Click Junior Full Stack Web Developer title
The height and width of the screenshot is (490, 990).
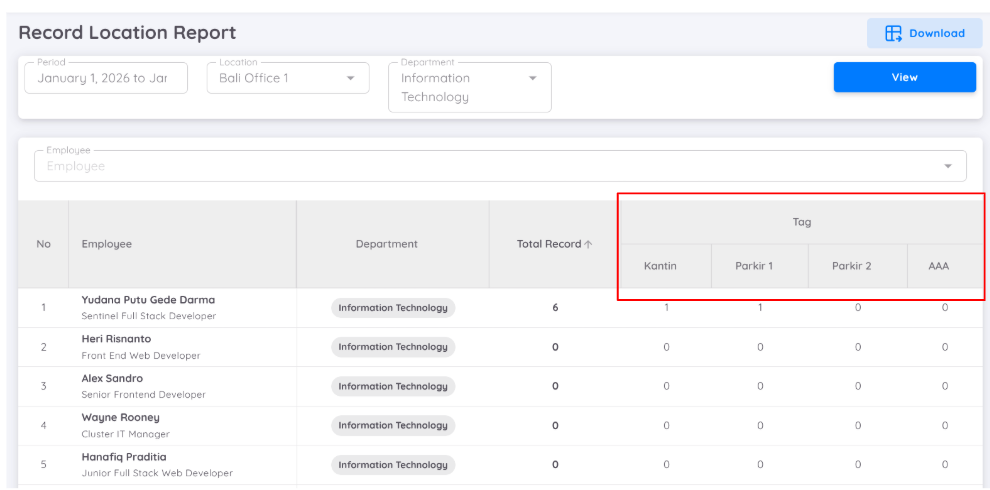click(x=157, y=473)
